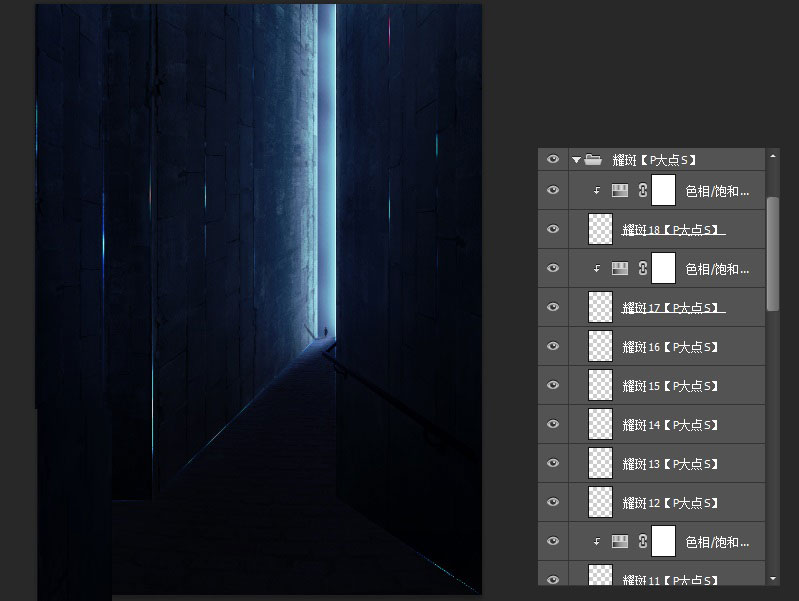799x601 pixels.
Task: Click layer name 耀斑16【P大点S】
Action: pos(670,347)
